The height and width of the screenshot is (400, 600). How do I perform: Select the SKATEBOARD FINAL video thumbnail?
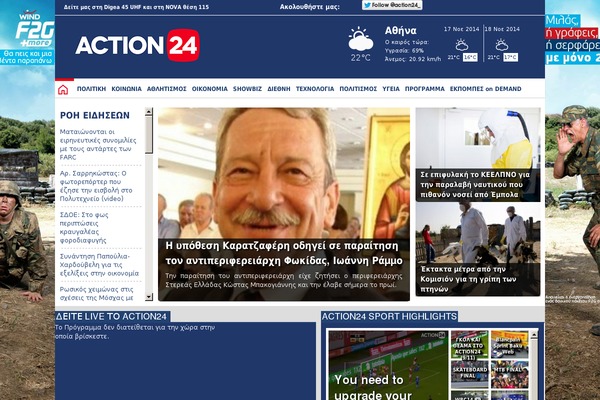tap(470, 374)
